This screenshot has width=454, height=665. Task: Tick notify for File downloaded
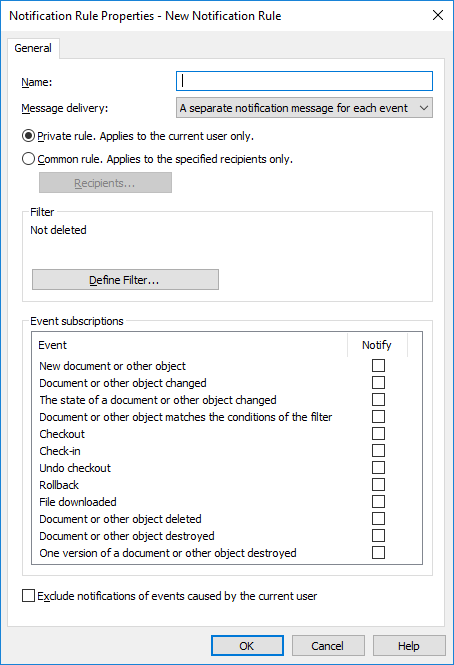pyautogui.click(x=378, y=502)
